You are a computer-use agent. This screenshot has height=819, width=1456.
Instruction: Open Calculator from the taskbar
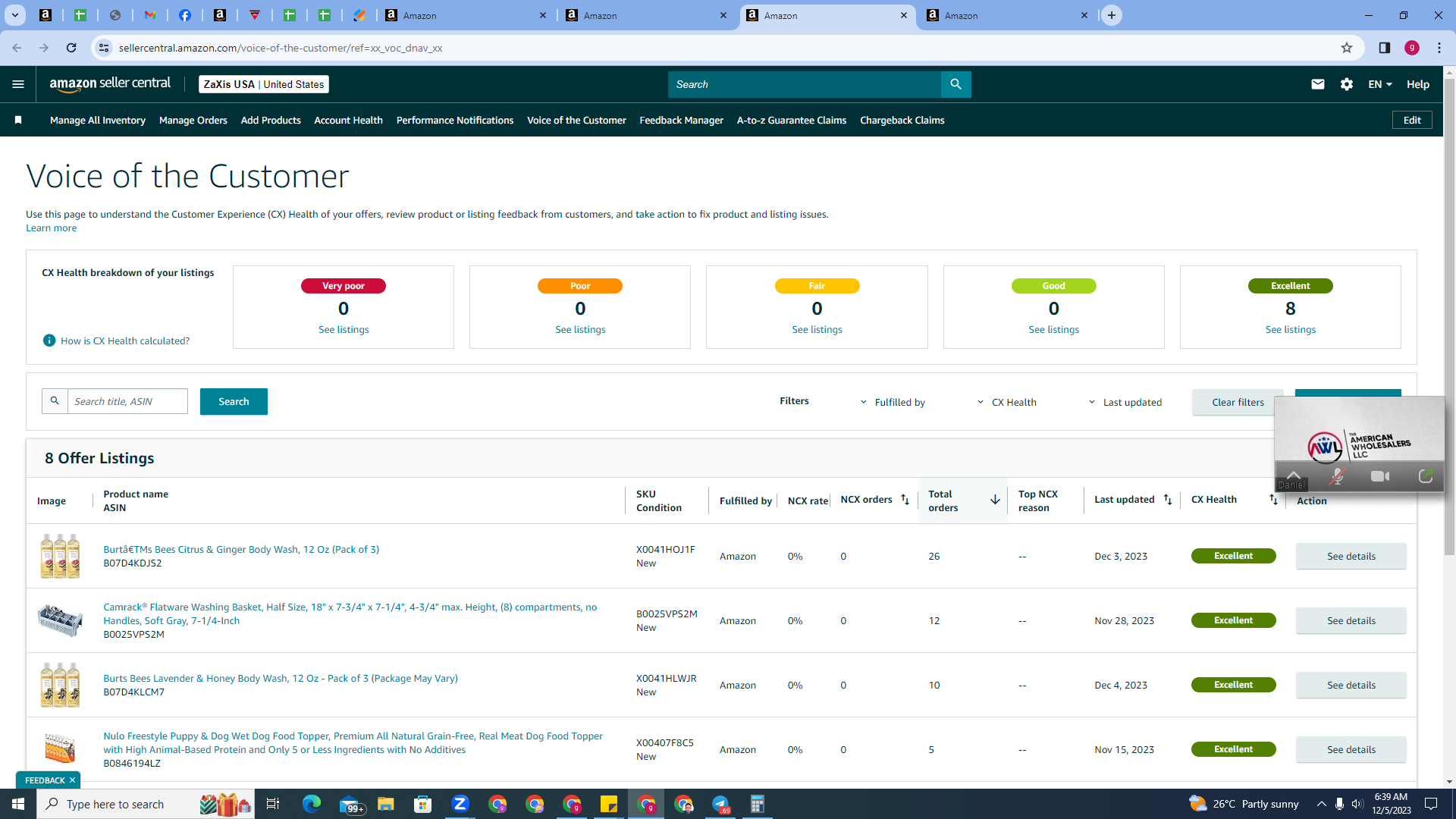[757, 804]
